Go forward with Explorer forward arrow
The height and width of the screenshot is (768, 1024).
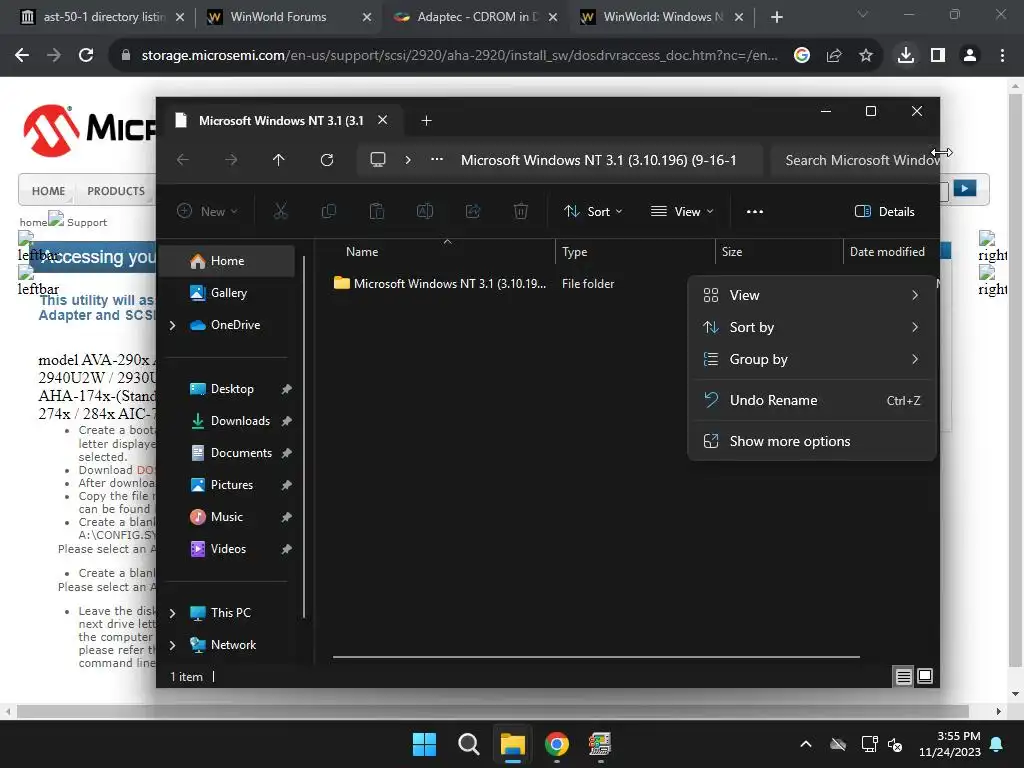tap(231, 159)
